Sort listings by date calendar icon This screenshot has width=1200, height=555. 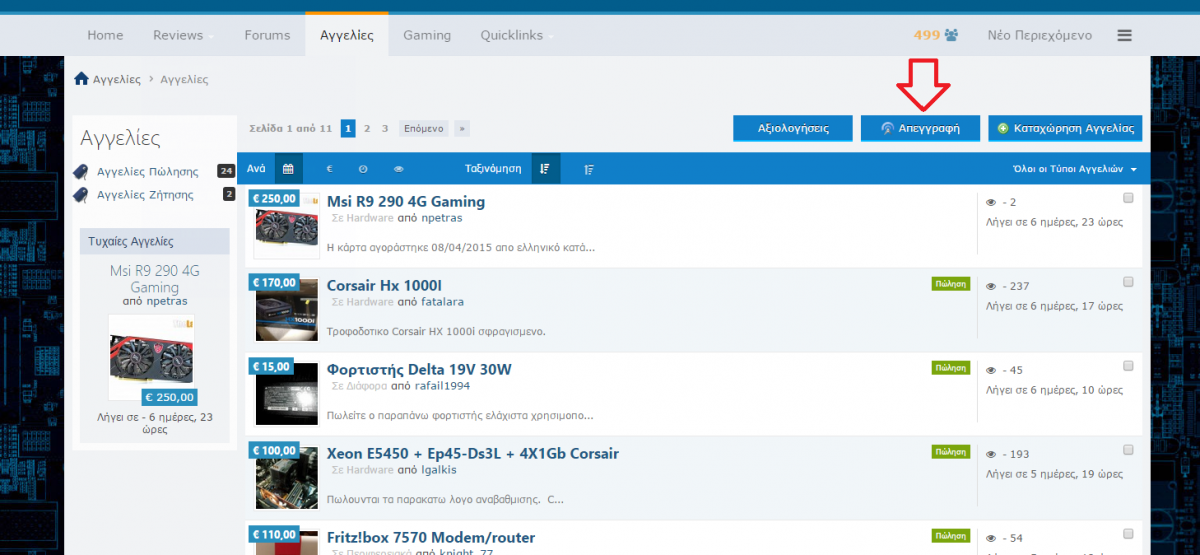[x=287, y=169]
